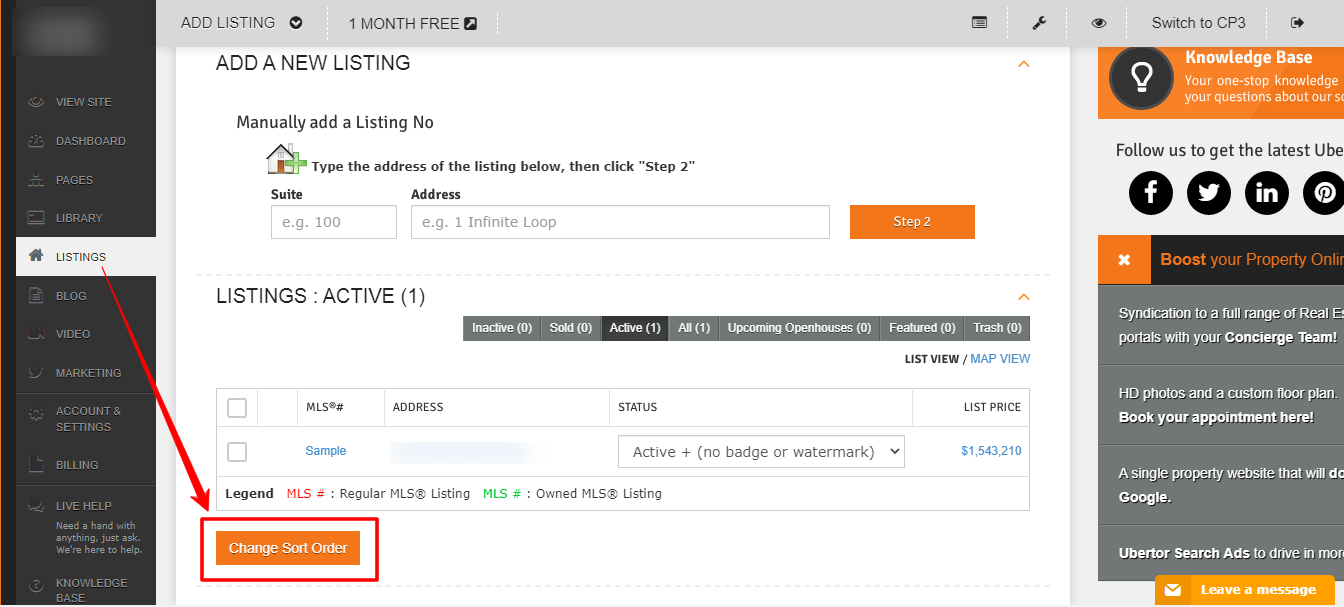Open the ADD LISTING dropdown arrow

[296, 23]
